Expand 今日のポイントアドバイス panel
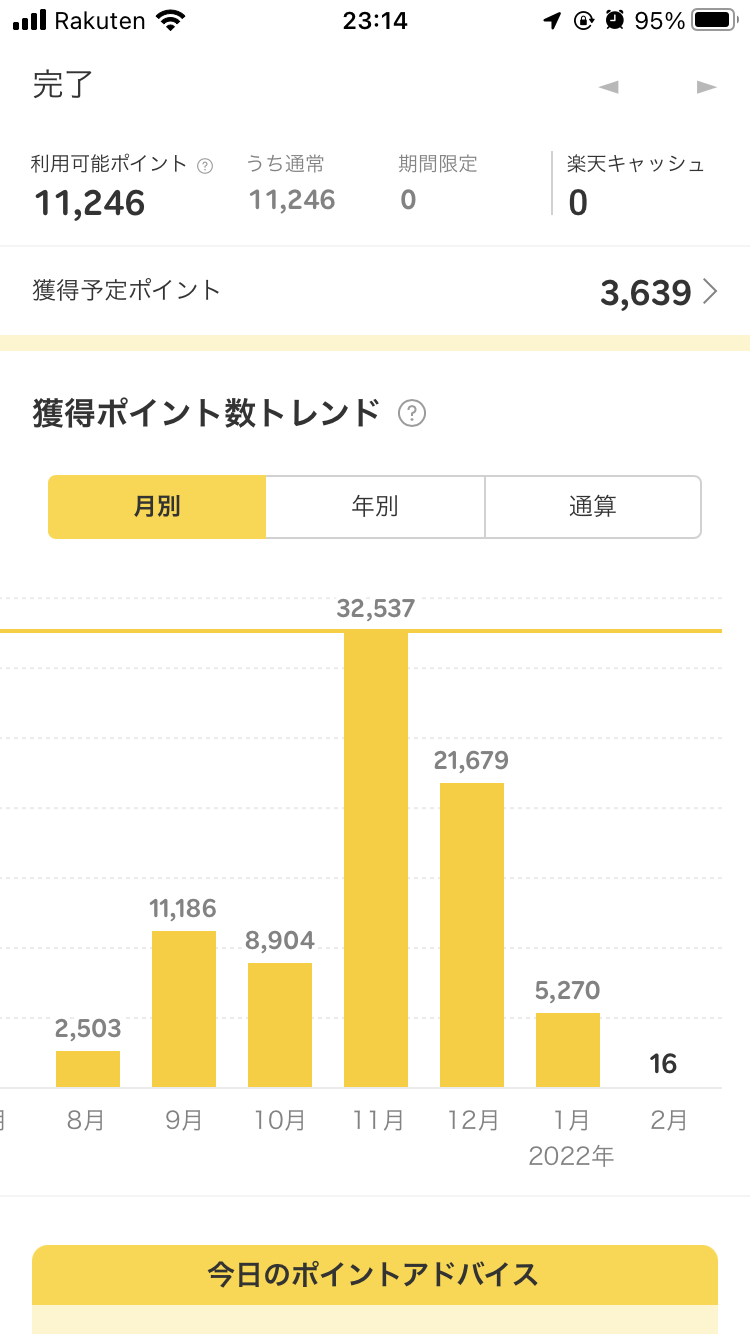 click(x=375, y=1275)
